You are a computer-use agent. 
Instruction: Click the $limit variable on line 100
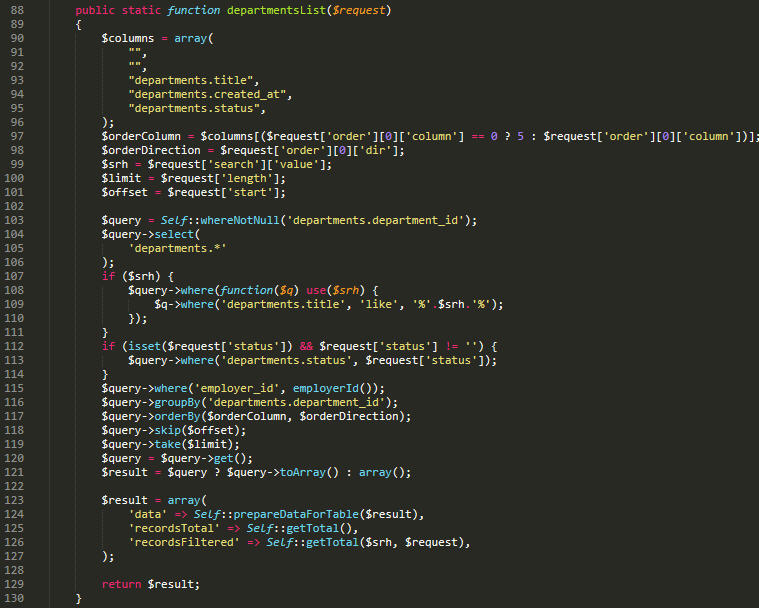tap(121, 179)
